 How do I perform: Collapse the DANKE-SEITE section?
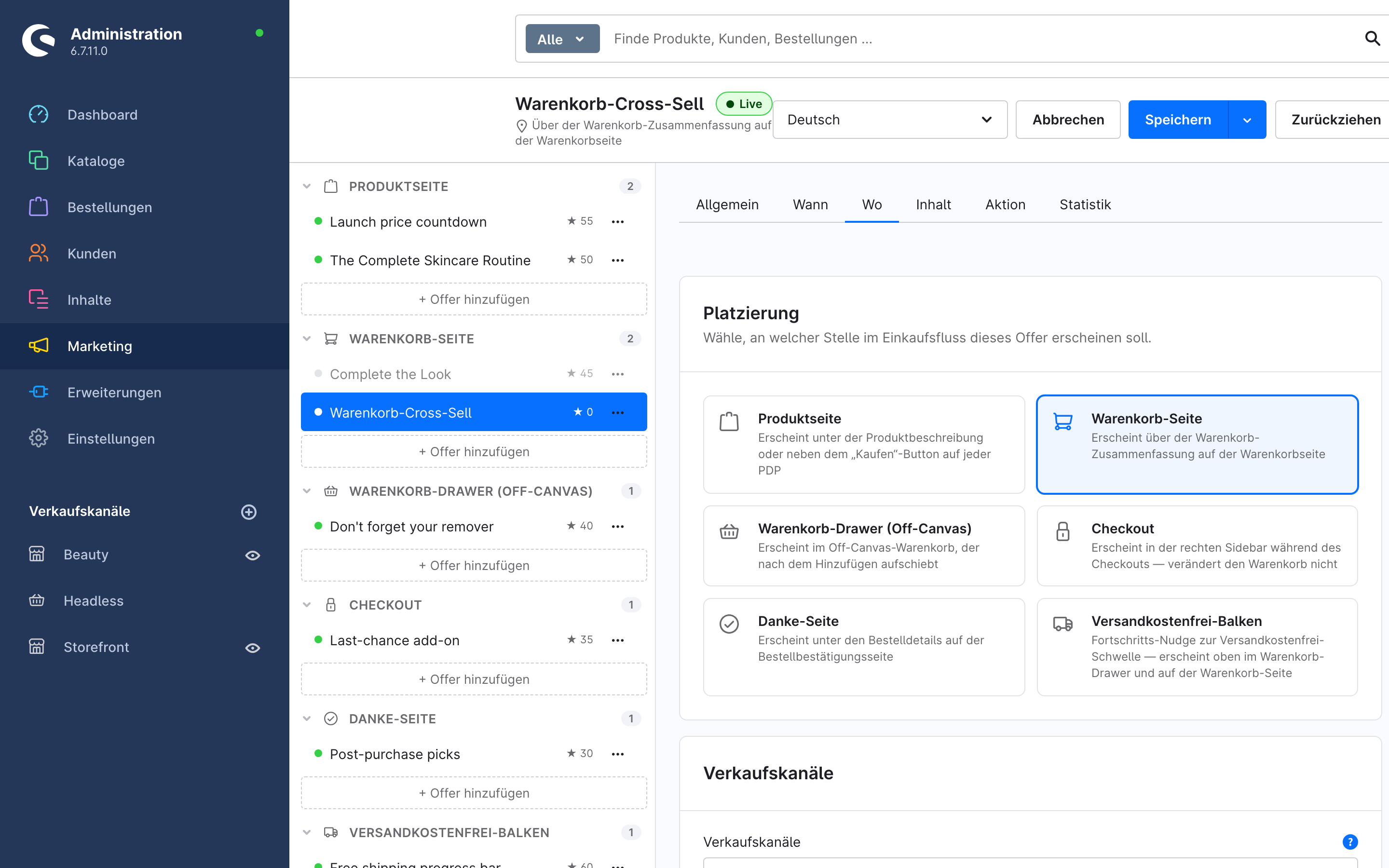(x=307, y=718)
